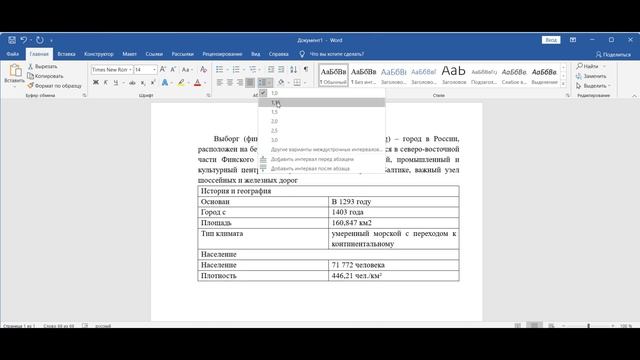Apply table borders icon

click(x=297, y=83)
